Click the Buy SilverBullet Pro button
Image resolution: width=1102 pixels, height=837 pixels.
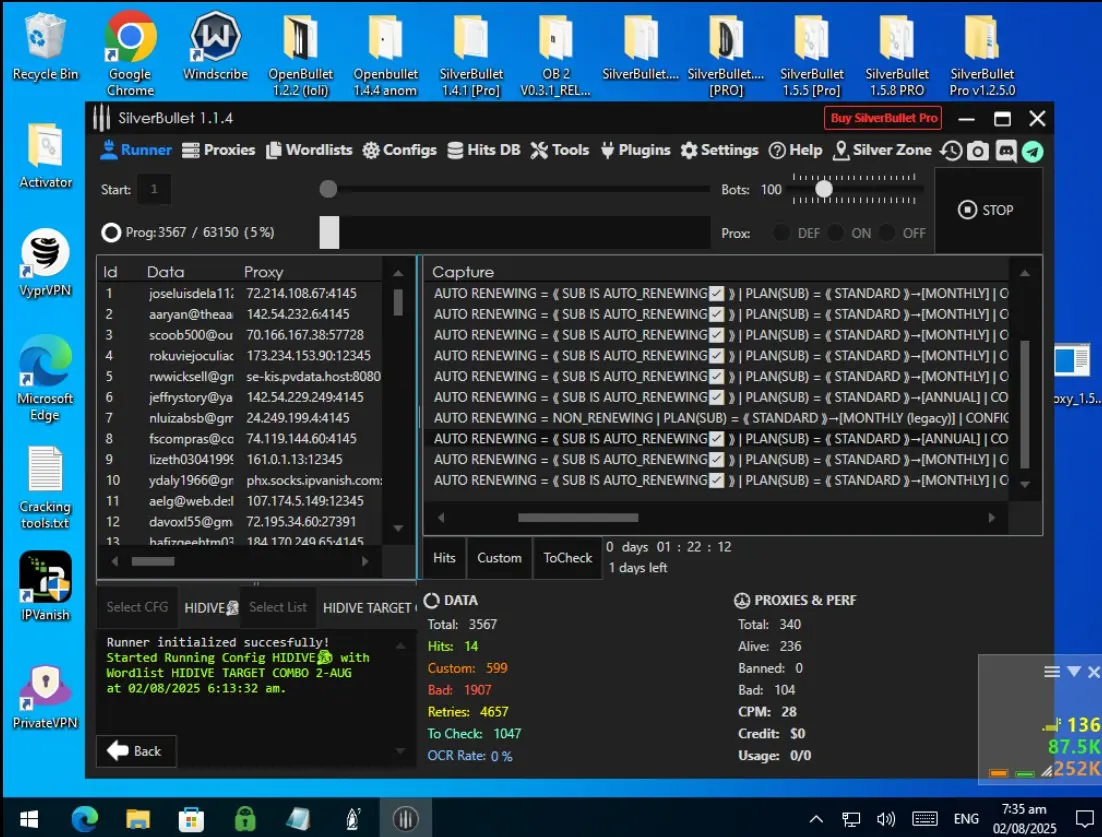pos(883,118)
